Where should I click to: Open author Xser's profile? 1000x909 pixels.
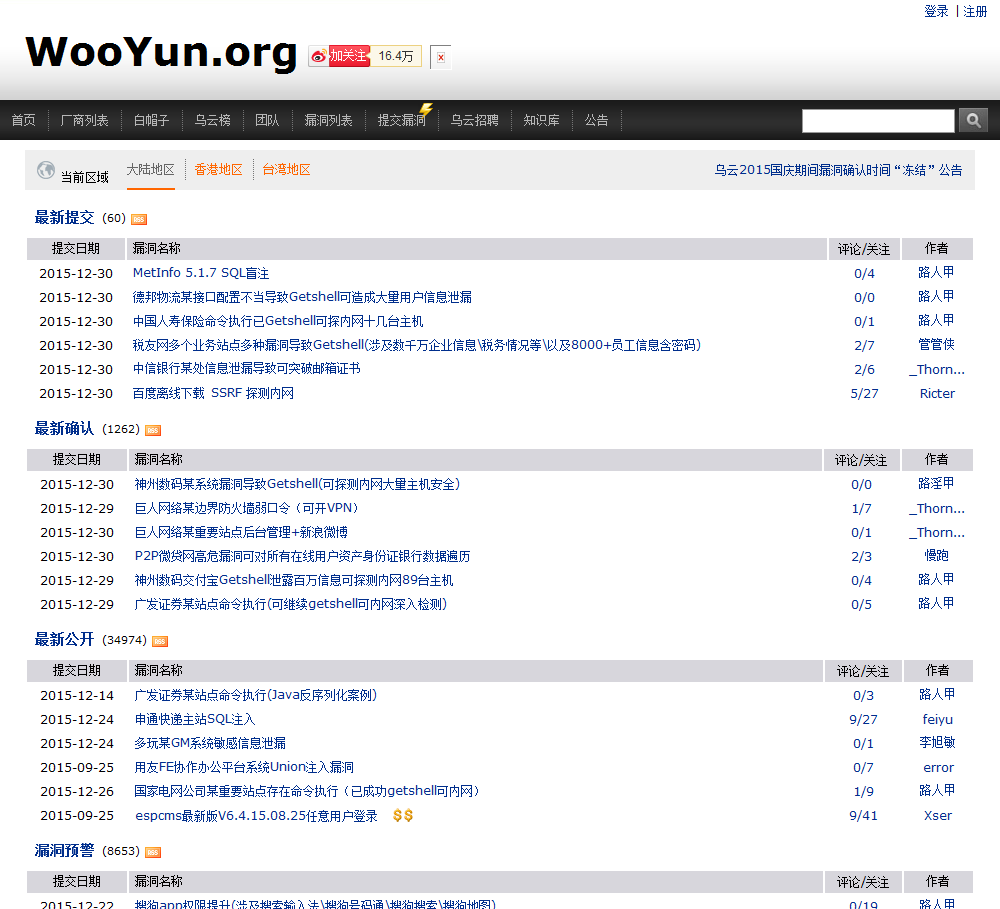[938, 815]
